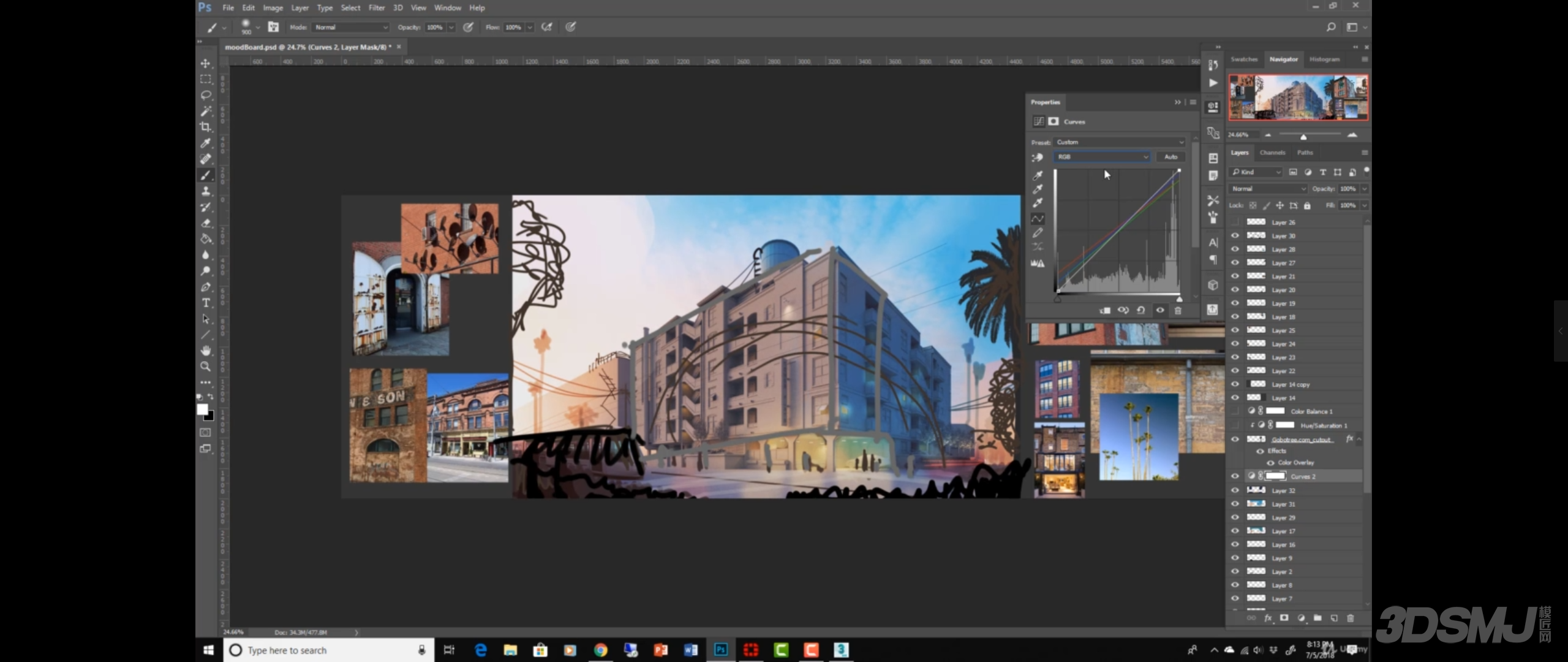Pick the black point eyedropper in Curves
Viewport: 1568px width, 662px height.
pyautogui.click(x=1038, y=175)
